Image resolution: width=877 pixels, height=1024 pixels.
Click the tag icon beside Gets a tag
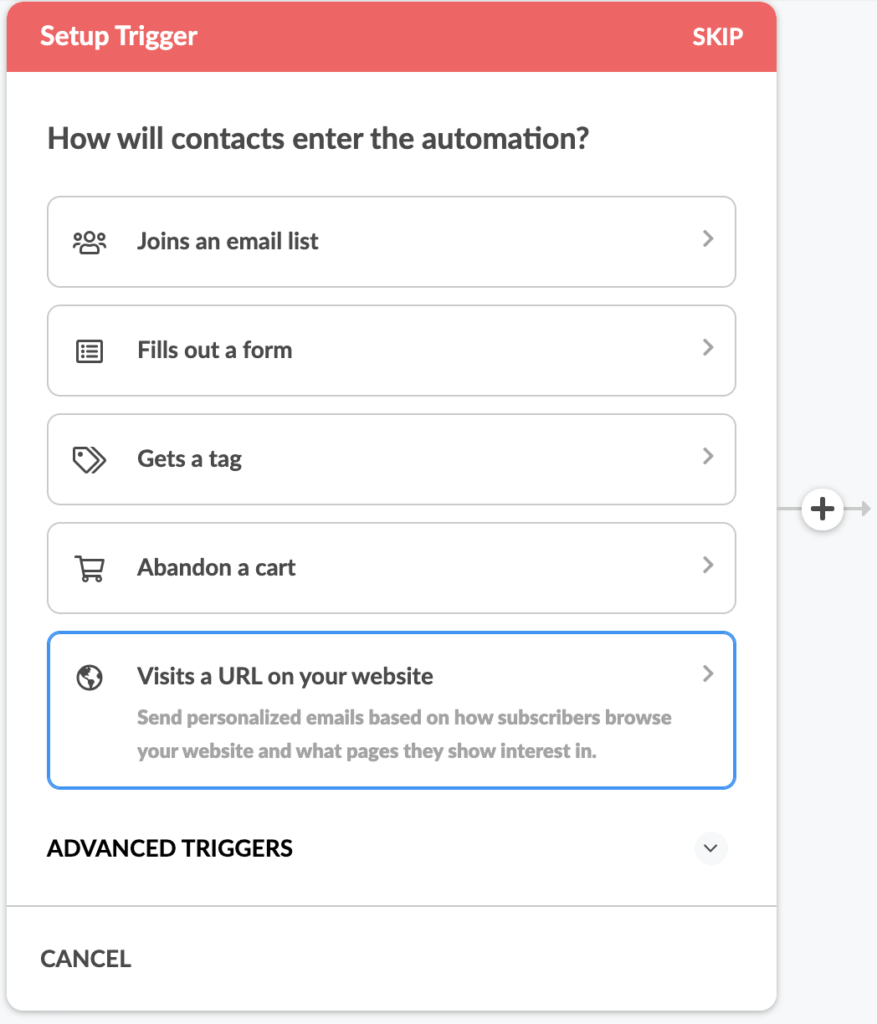pyautogui.click(x=89, y=460)
